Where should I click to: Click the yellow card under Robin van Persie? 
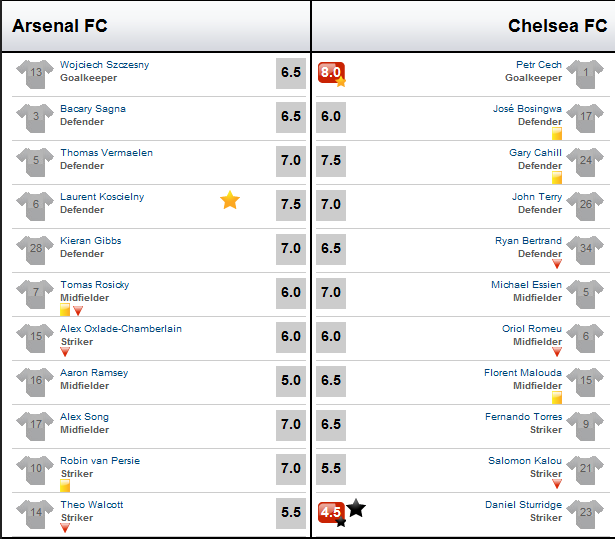pos(65,486)
